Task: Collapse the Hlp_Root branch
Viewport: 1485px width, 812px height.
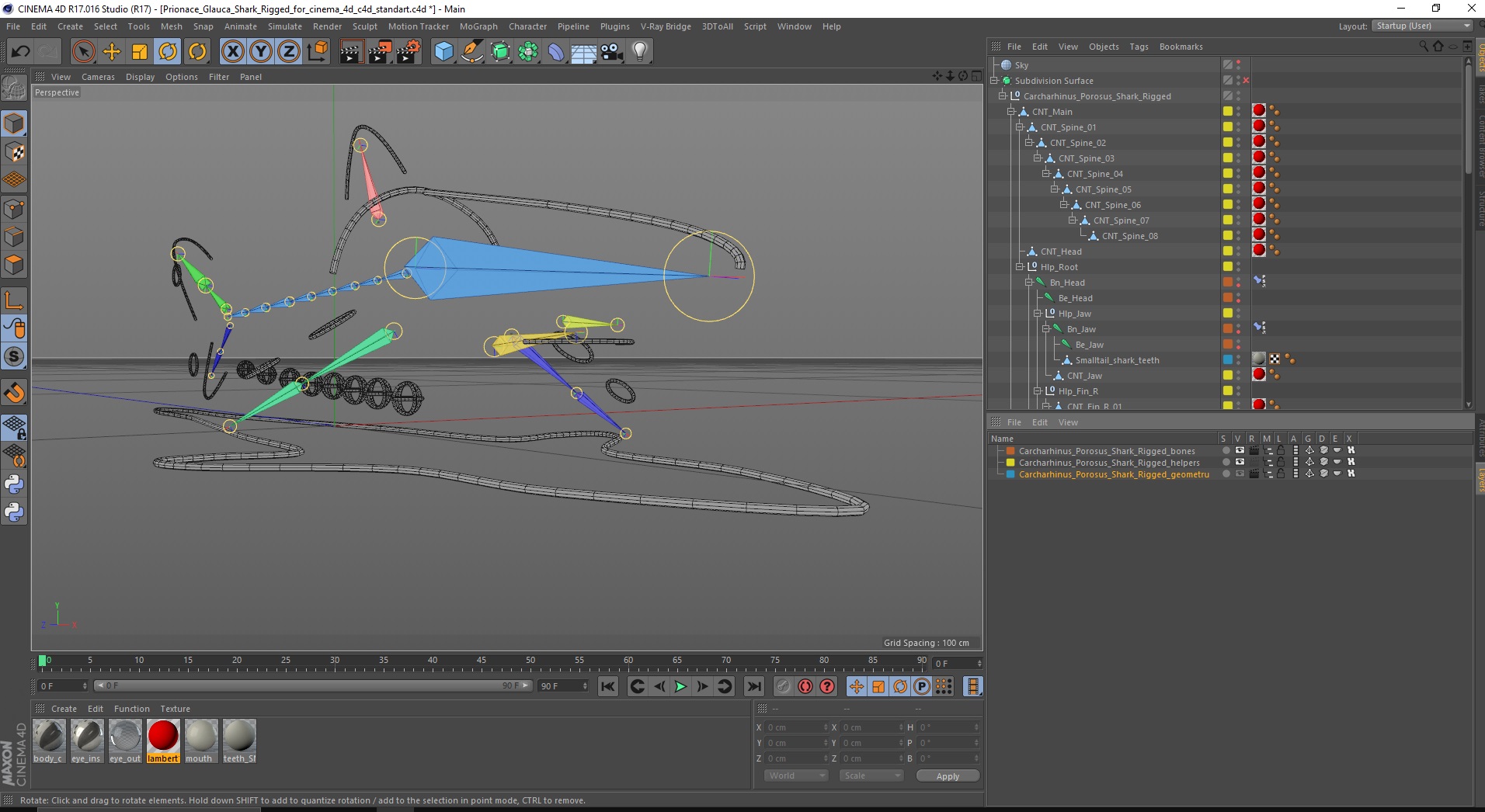Action: point(1020,267)
